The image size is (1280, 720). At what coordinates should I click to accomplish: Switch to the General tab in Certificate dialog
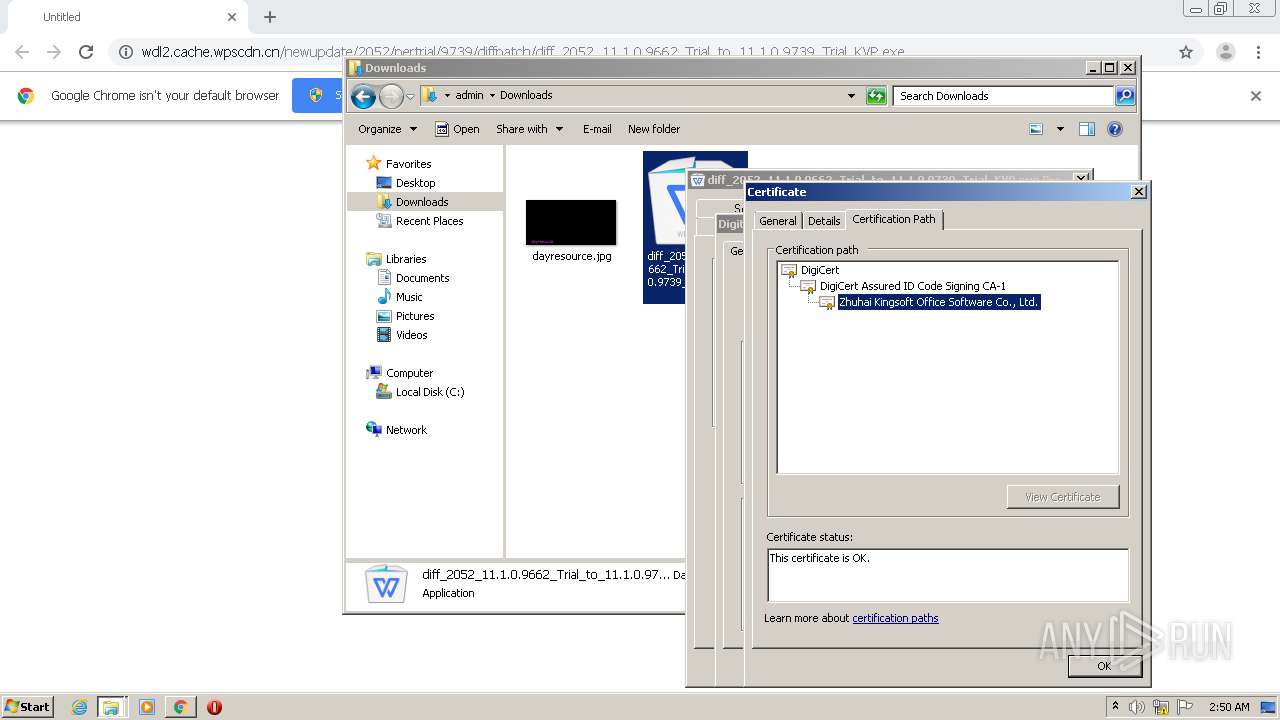(777, 221)
